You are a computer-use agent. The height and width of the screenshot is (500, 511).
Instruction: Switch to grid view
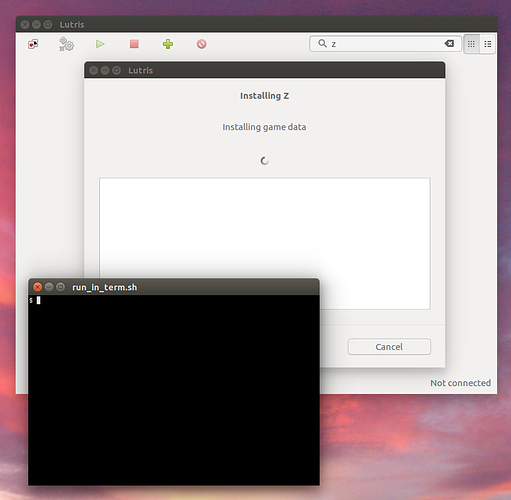tap(471, 44)
